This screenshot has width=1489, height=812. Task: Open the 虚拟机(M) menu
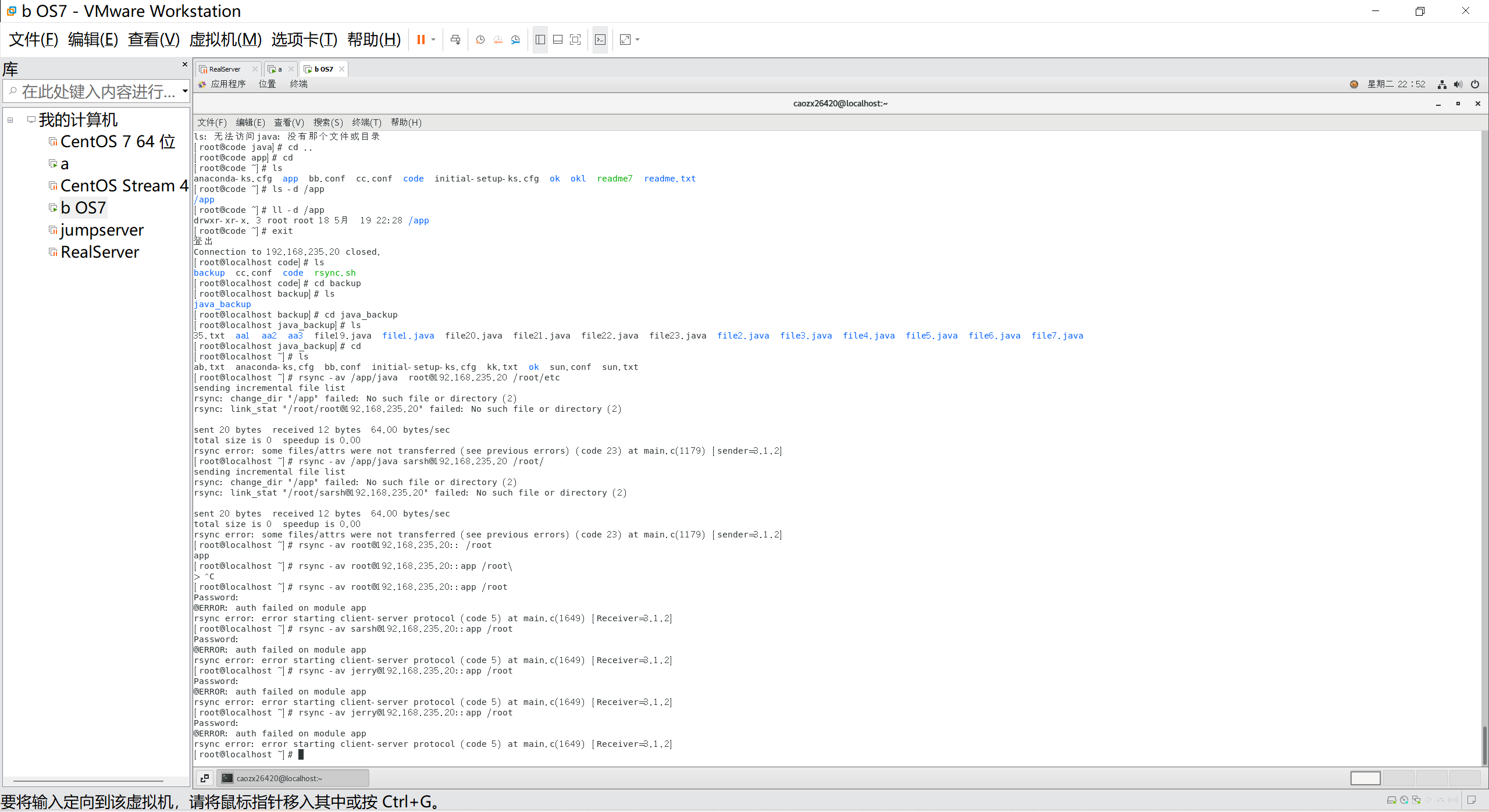[x=225, y=40]
